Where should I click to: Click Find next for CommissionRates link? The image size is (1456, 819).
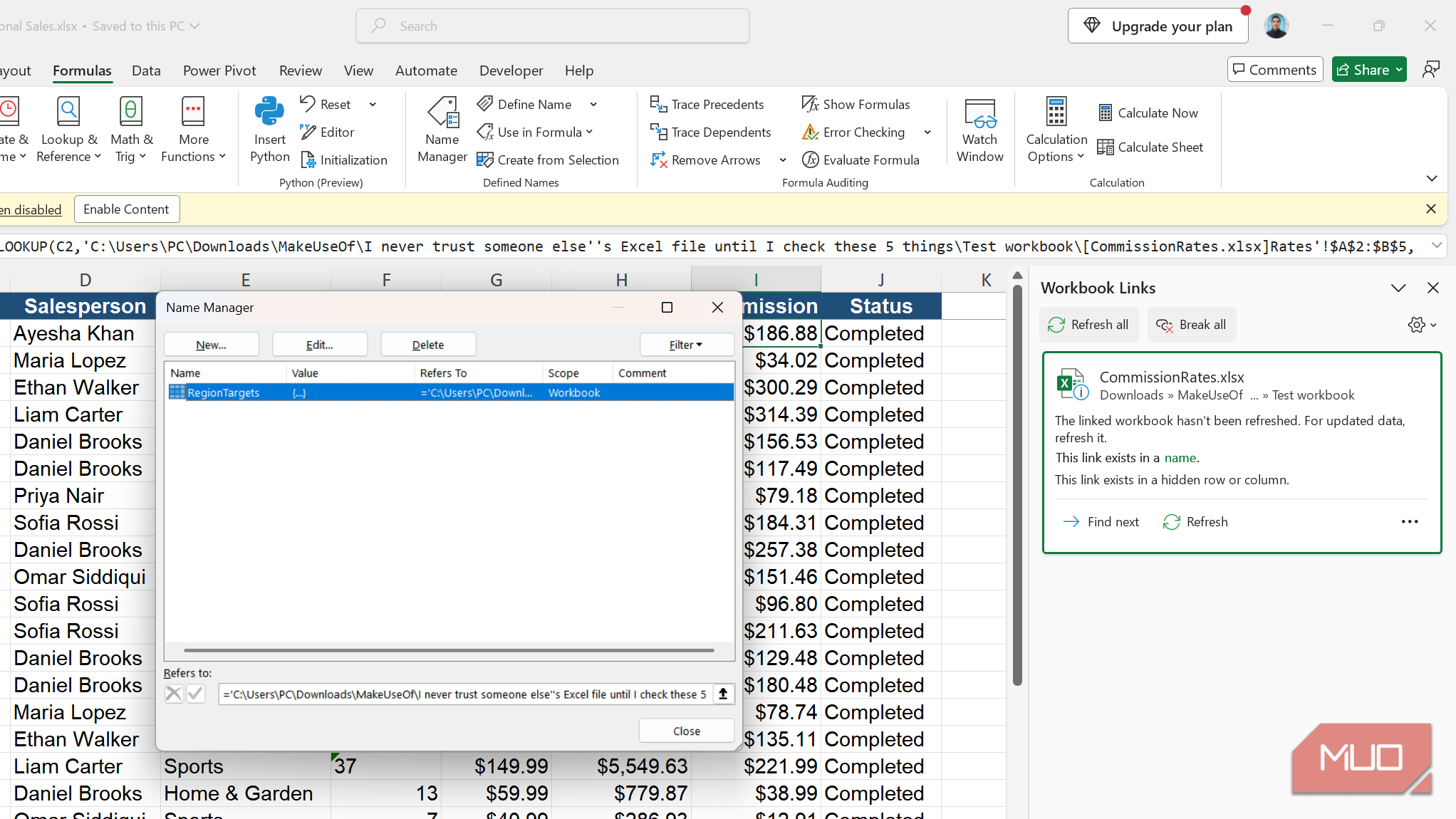(x=1101, y=522)
